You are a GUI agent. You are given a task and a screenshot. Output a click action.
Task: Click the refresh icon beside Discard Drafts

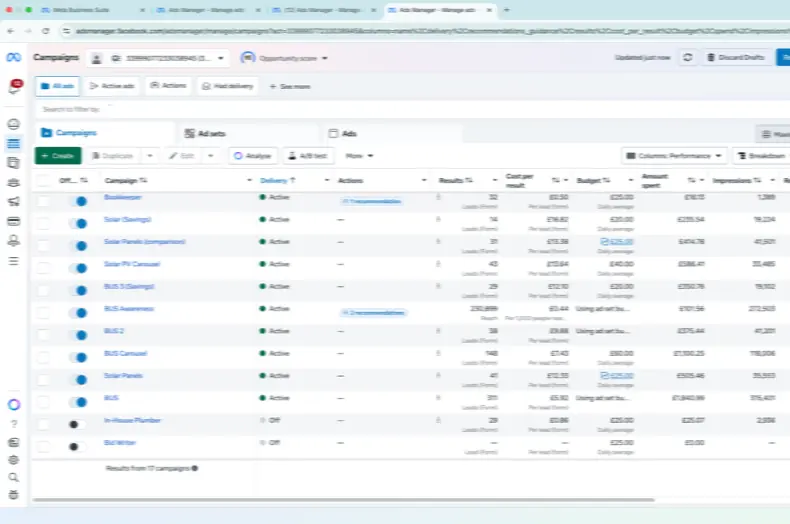688,58
